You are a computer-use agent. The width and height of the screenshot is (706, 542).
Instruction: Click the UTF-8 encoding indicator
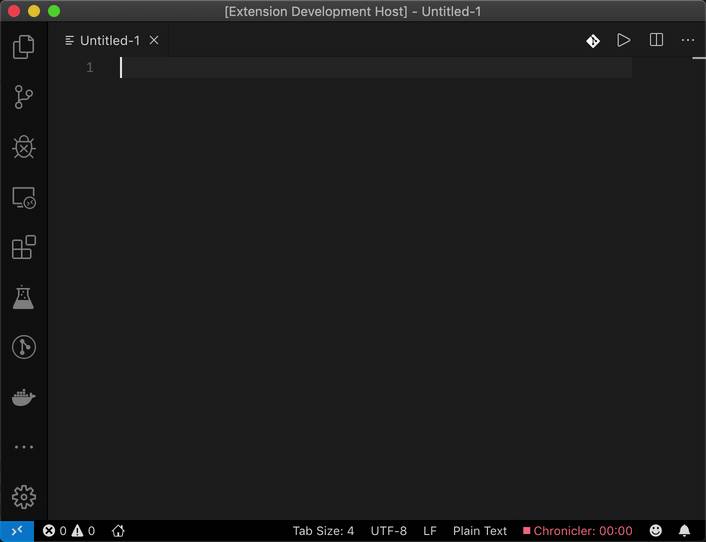coord(389,531)
